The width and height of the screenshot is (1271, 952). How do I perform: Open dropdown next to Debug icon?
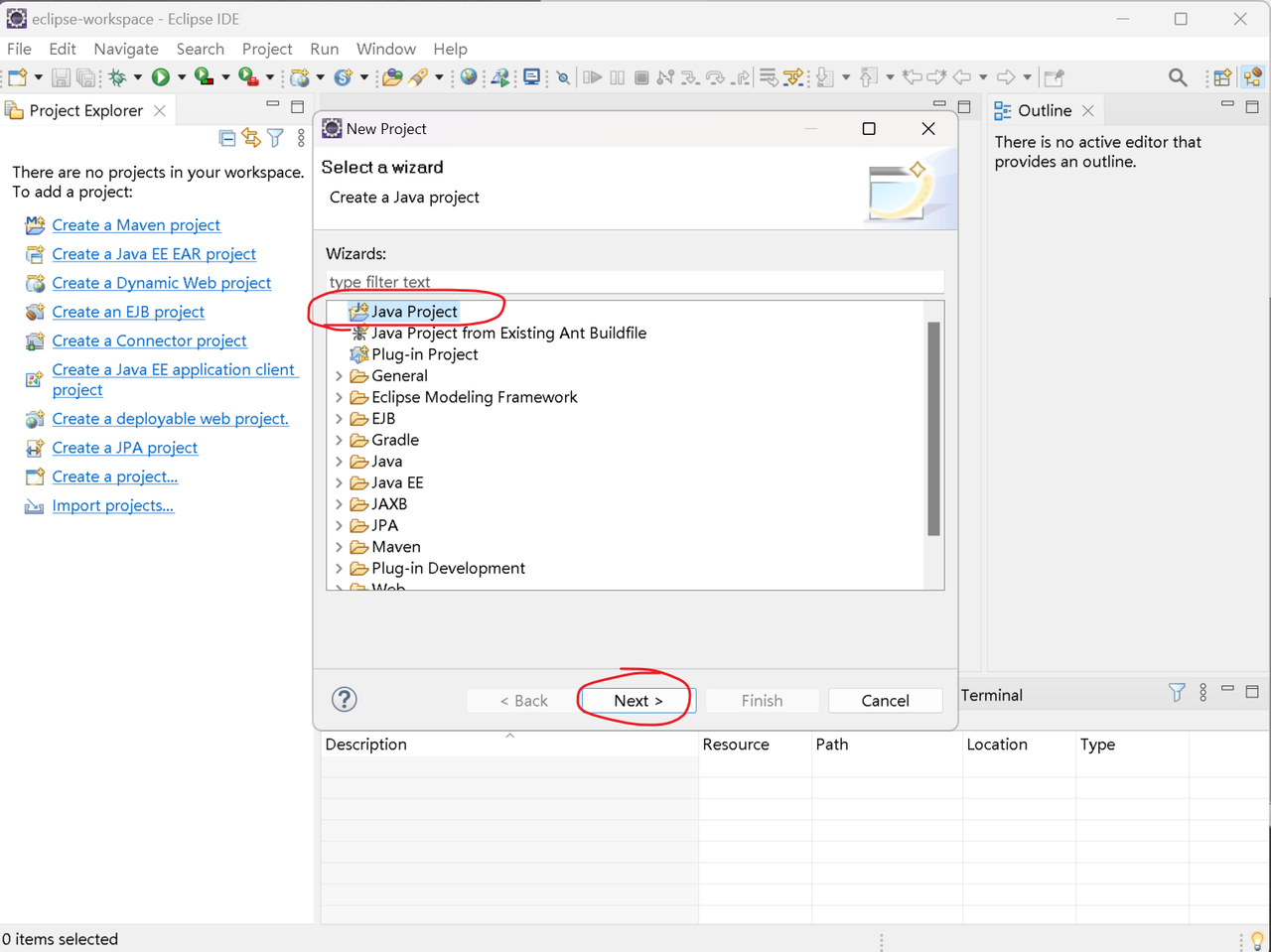coord(138,77)
